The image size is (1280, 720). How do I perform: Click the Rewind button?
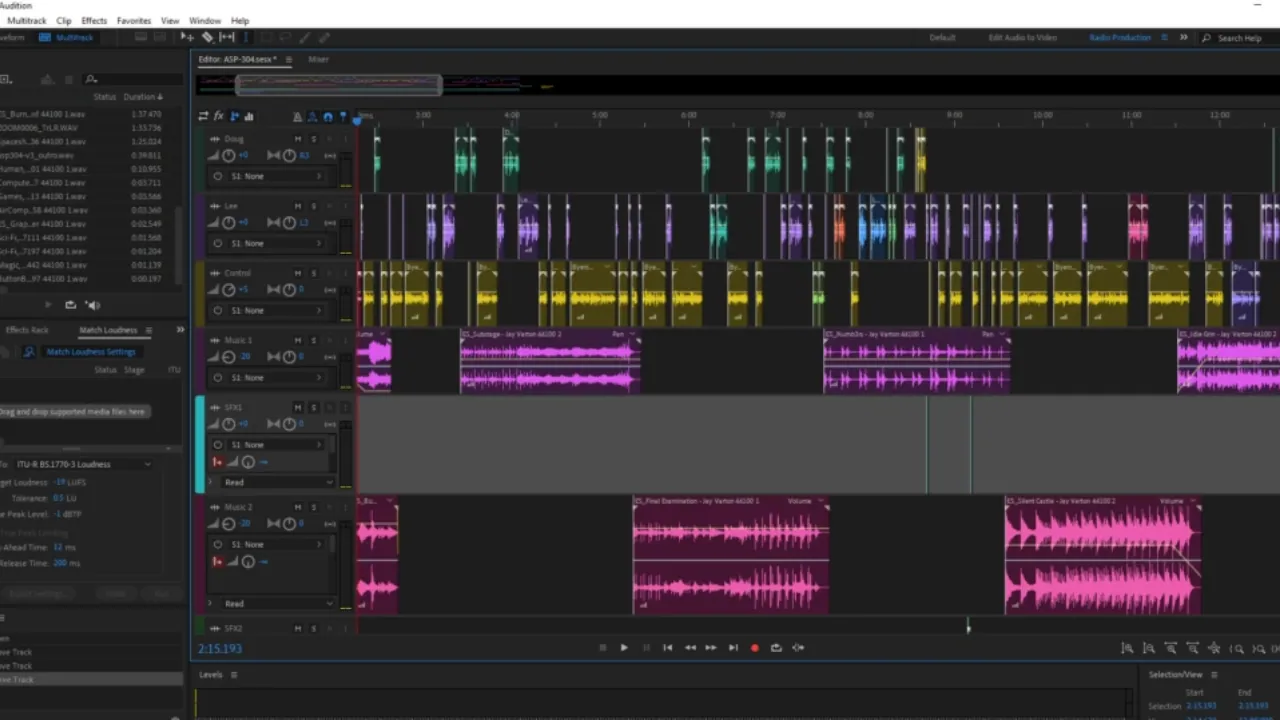coord(690,648)
